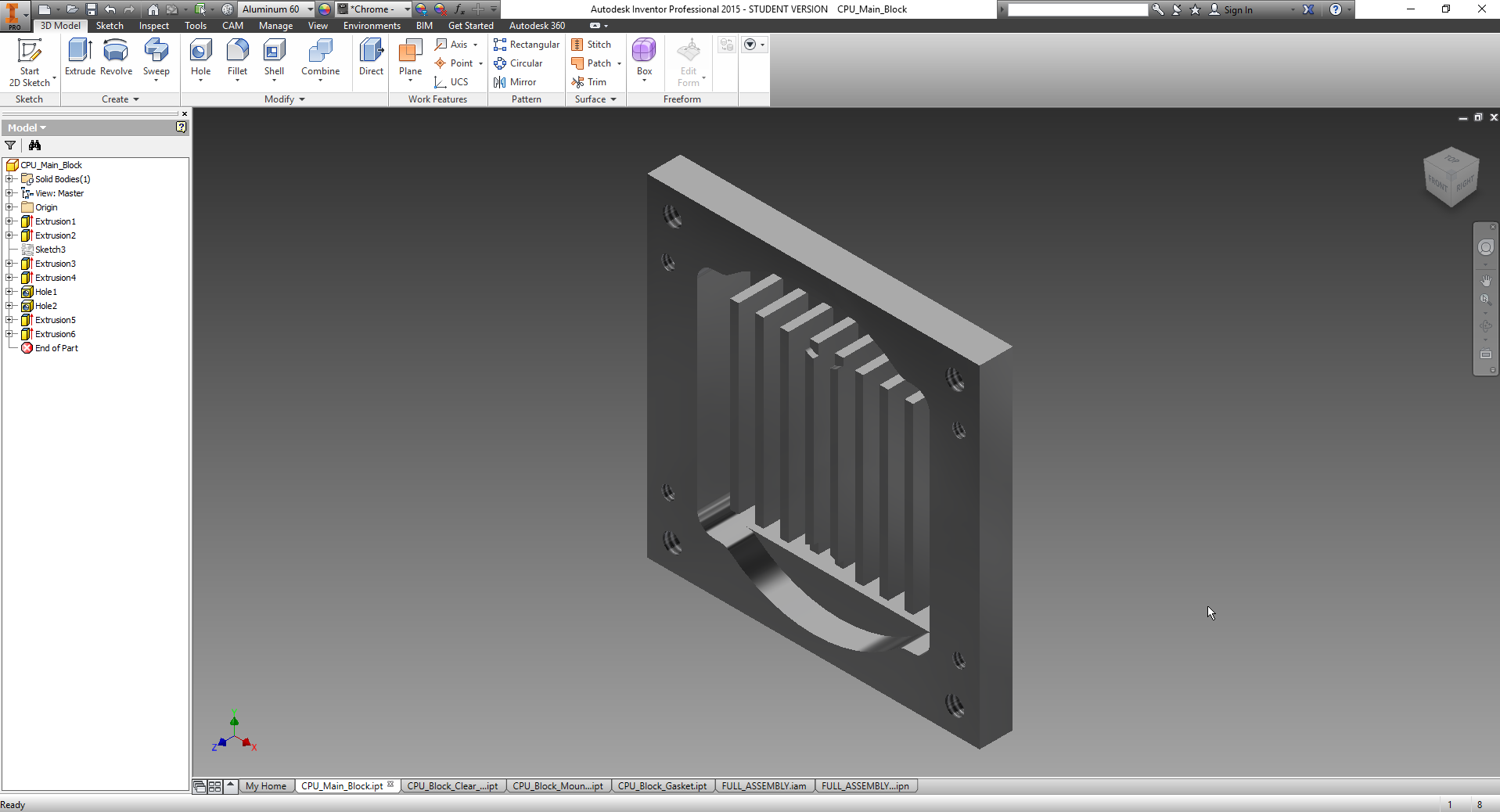
Task: Activate the Shell tool
Action: (x=274, y=58)
